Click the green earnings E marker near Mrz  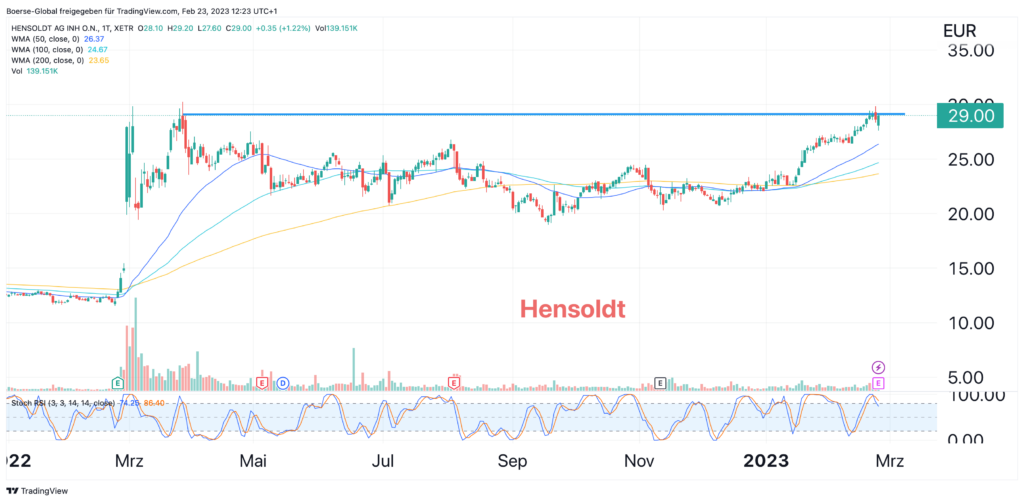[118, 383]
